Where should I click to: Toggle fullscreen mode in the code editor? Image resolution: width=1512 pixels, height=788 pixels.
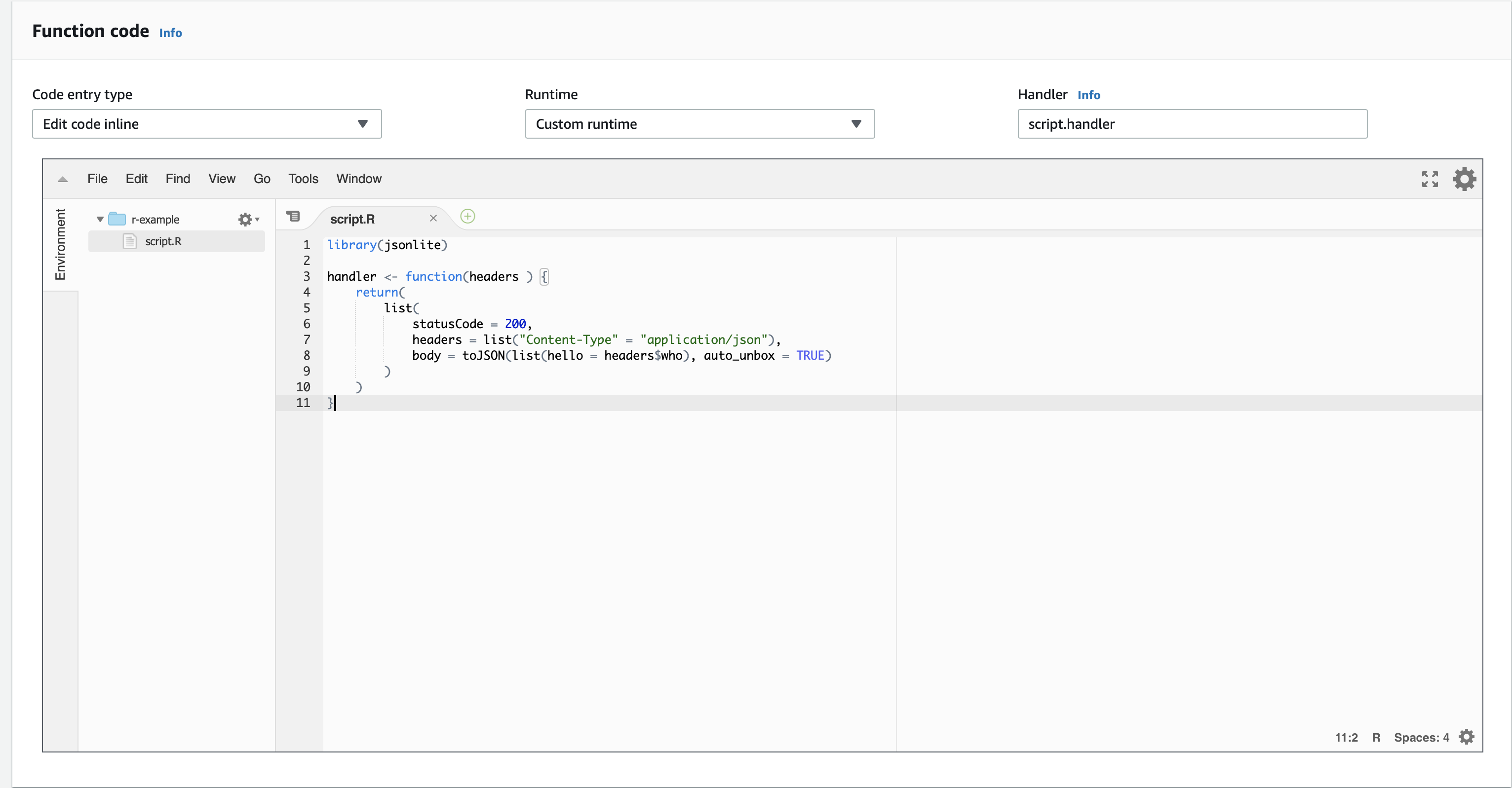(x=1430, y=179)
